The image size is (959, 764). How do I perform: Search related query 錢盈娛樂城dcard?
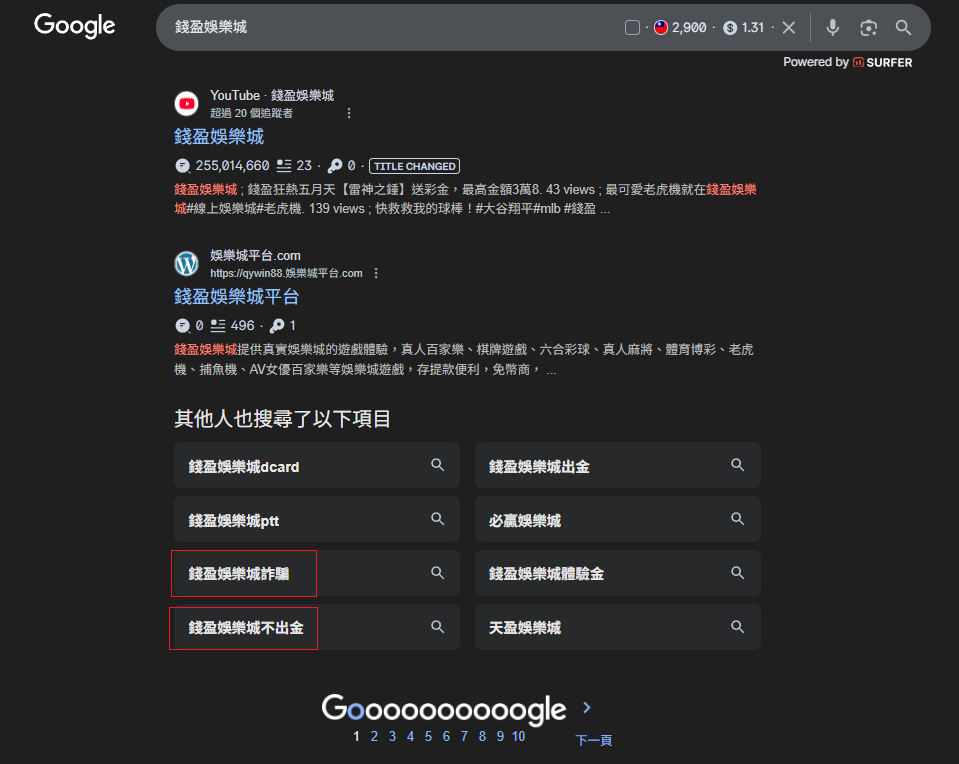(x=317, y=465)
